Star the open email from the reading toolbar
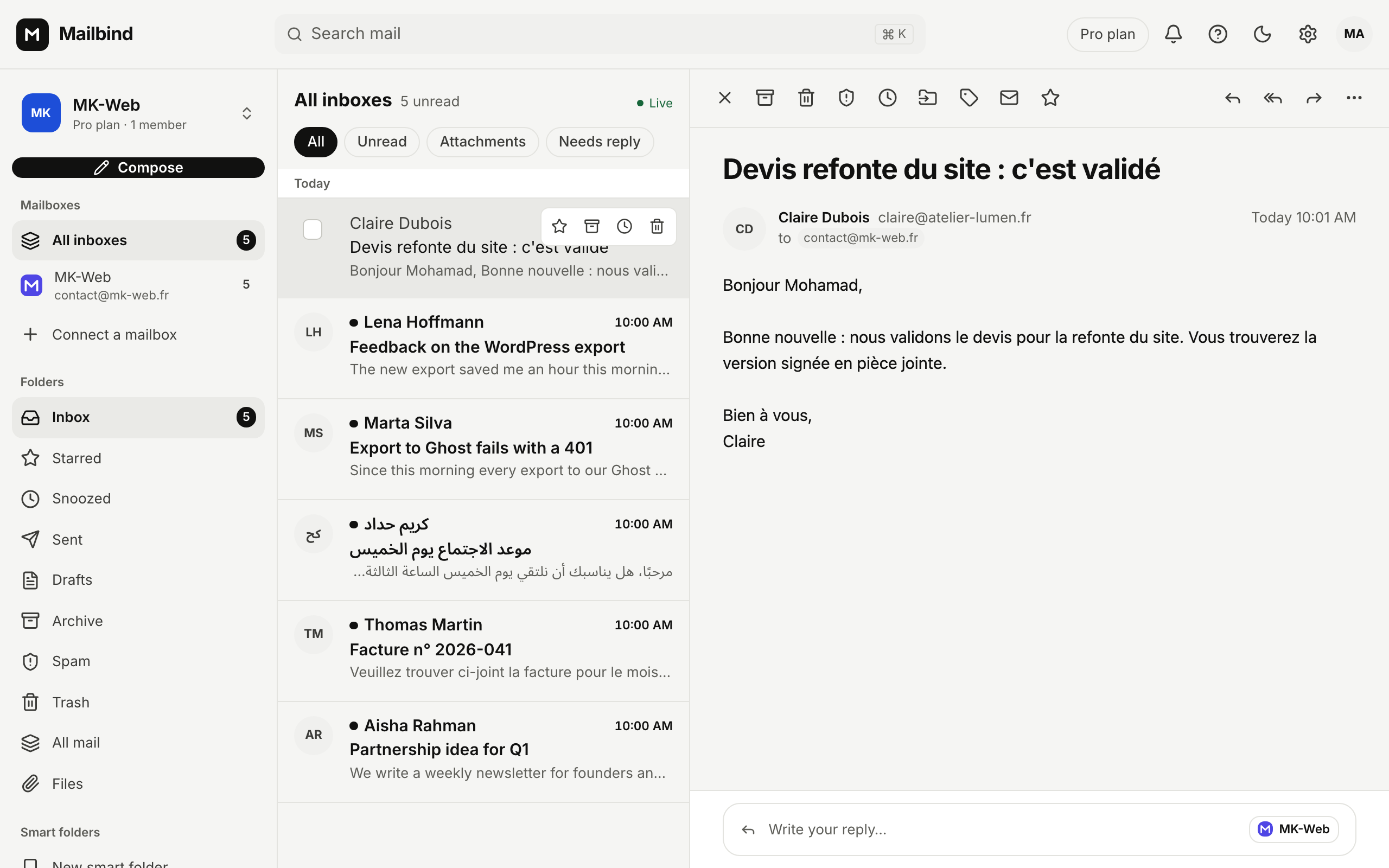The width and height of the screenshot is (1389, 868). click(1050, 98)
